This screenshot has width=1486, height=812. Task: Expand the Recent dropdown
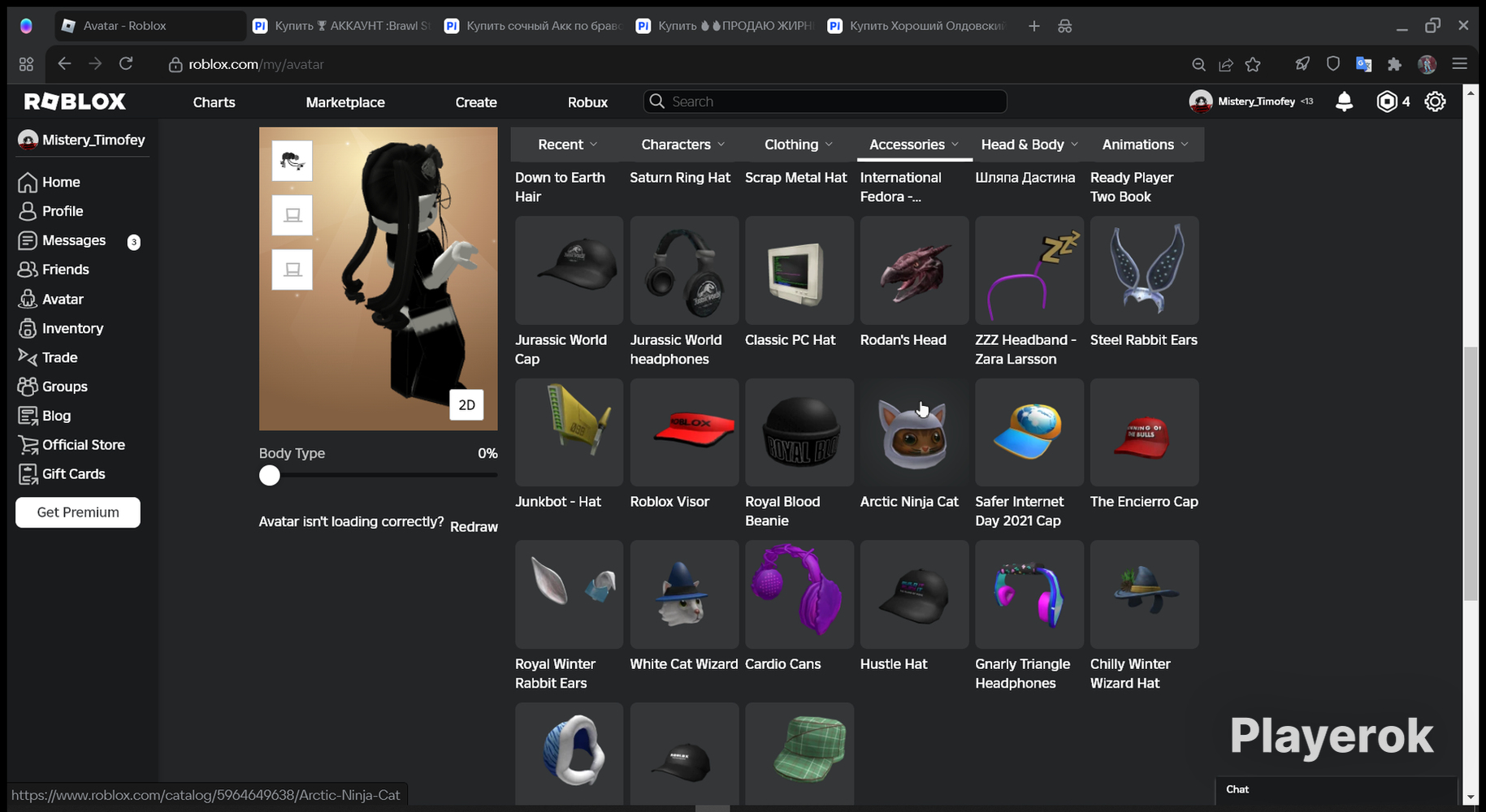[x=568, y=145]
